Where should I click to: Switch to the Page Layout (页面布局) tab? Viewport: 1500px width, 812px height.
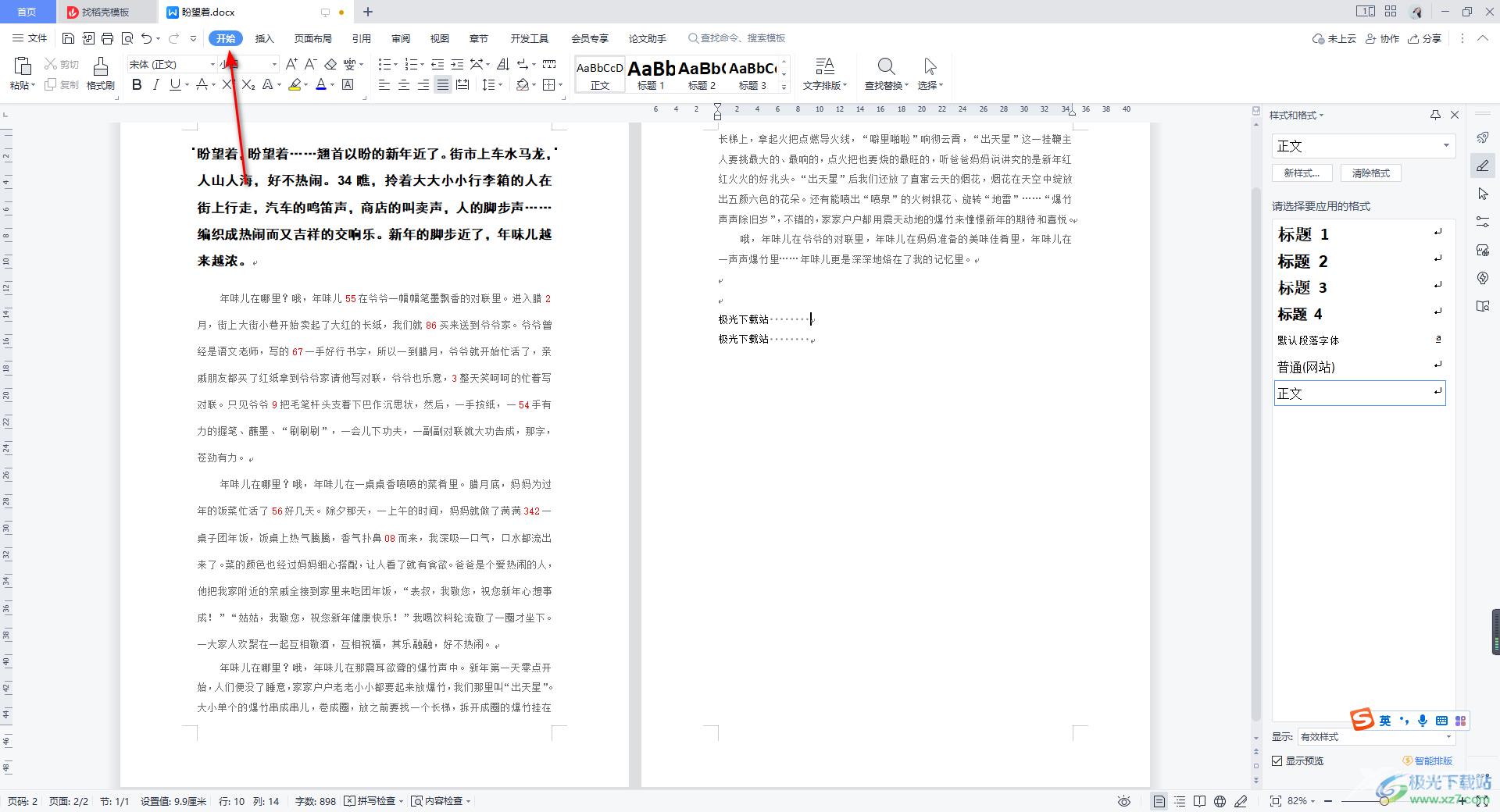[x=312, y=38]
